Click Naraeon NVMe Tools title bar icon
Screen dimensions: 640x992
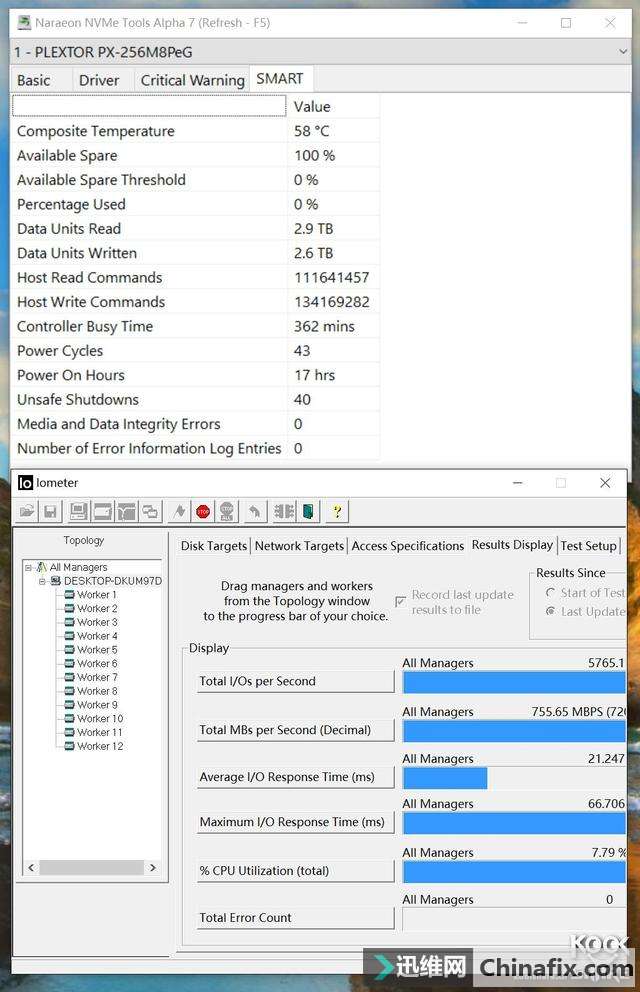point(24,23)
